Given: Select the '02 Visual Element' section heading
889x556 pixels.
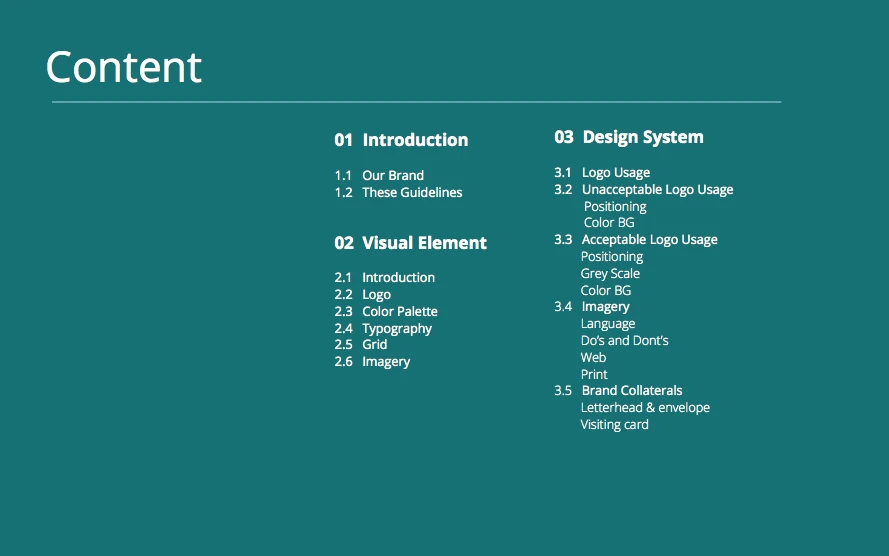Looking at the screenshot, I should coord(410,243).
